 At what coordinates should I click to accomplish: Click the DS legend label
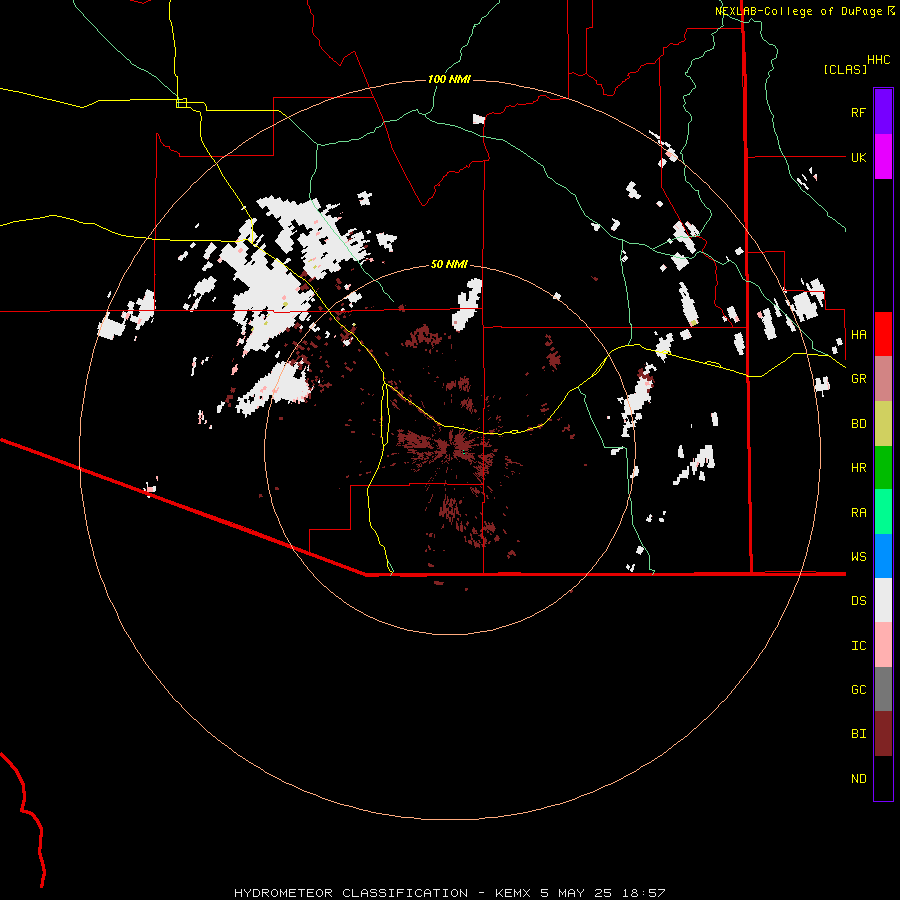(x=858, y=601)
